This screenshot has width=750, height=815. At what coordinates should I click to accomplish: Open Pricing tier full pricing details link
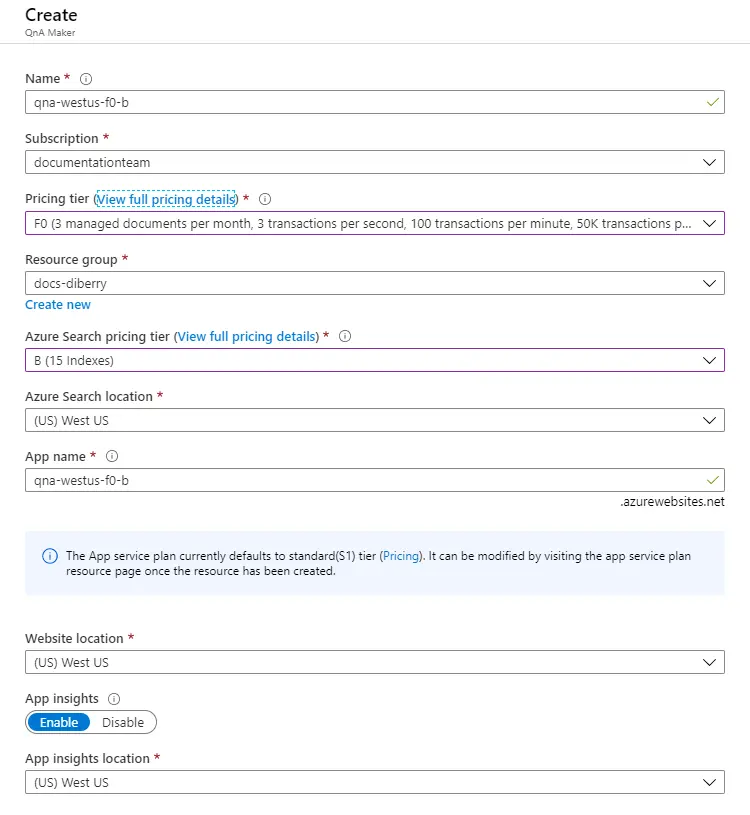pos(166,199)
